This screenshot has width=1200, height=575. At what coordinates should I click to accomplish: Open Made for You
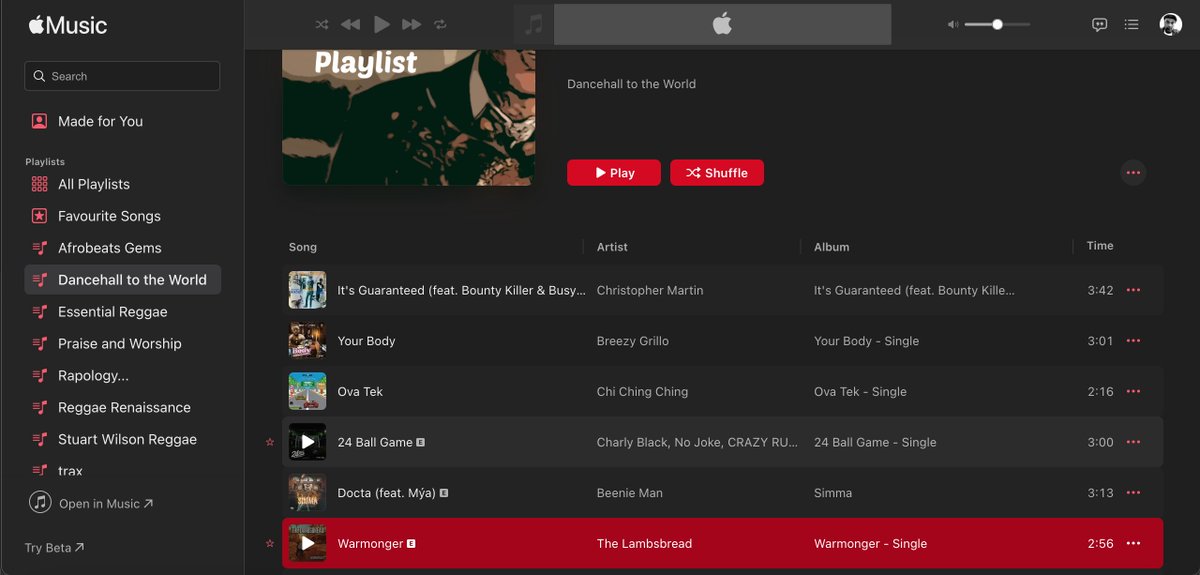point(122,121)
